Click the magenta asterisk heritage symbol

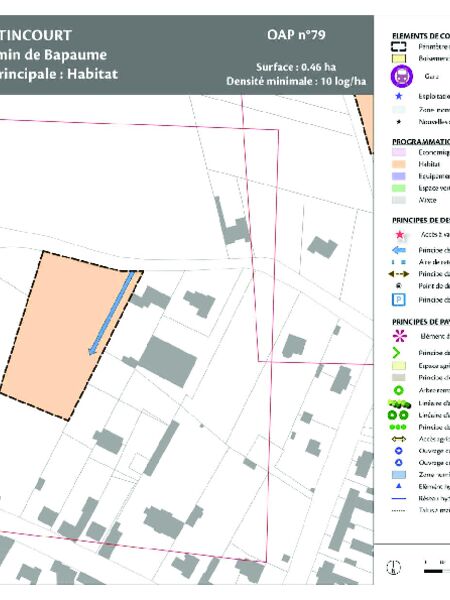(x=400, y=336)
